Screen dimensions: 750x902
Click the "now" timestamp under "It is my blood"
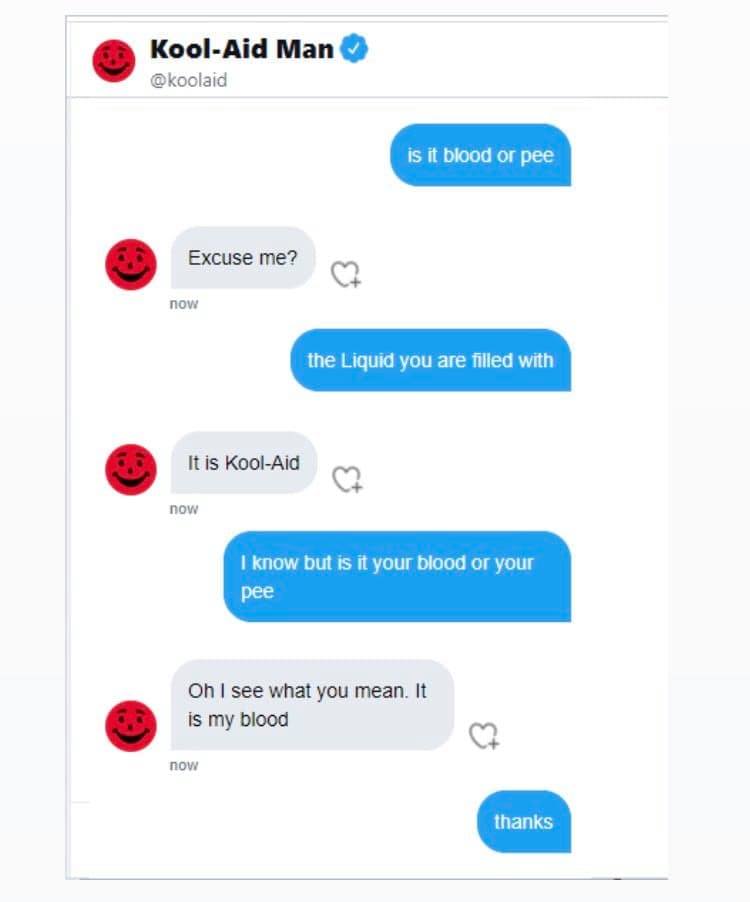pos(184,765)
